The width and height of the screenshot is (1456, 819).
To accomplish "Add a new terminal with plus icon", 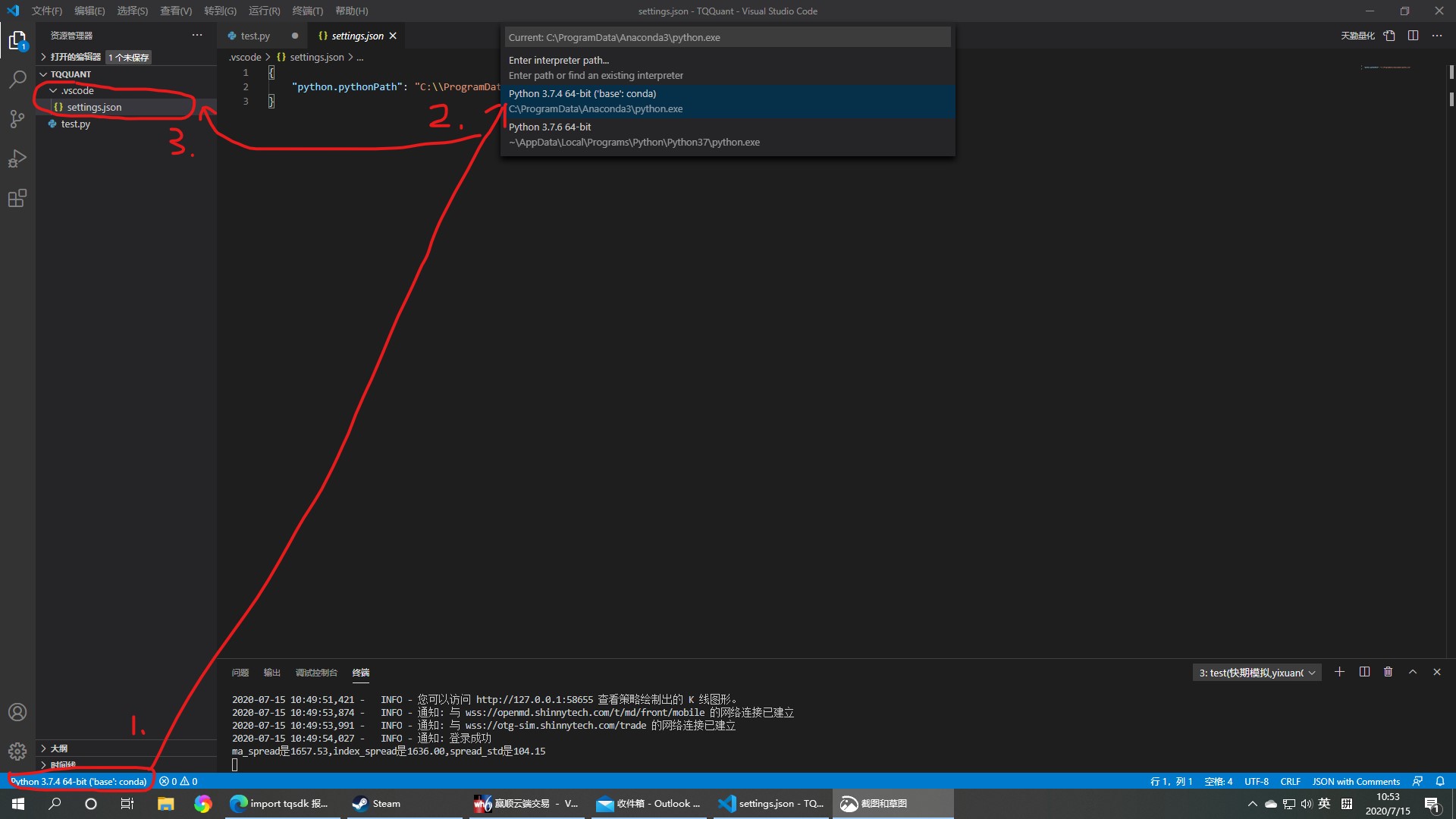I will pyautogui.click(x=1340, y=672).
